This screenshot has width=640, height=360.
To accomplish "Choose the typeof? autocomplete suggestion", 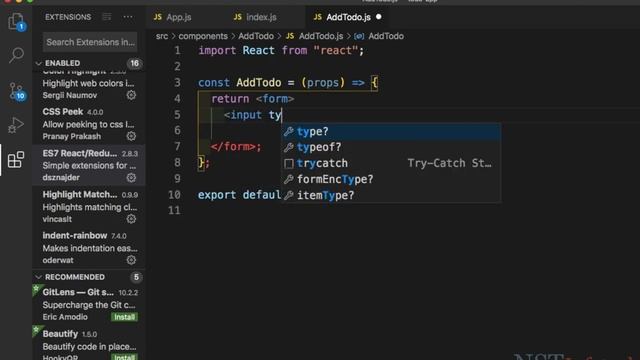I will (x=391, y=147).
